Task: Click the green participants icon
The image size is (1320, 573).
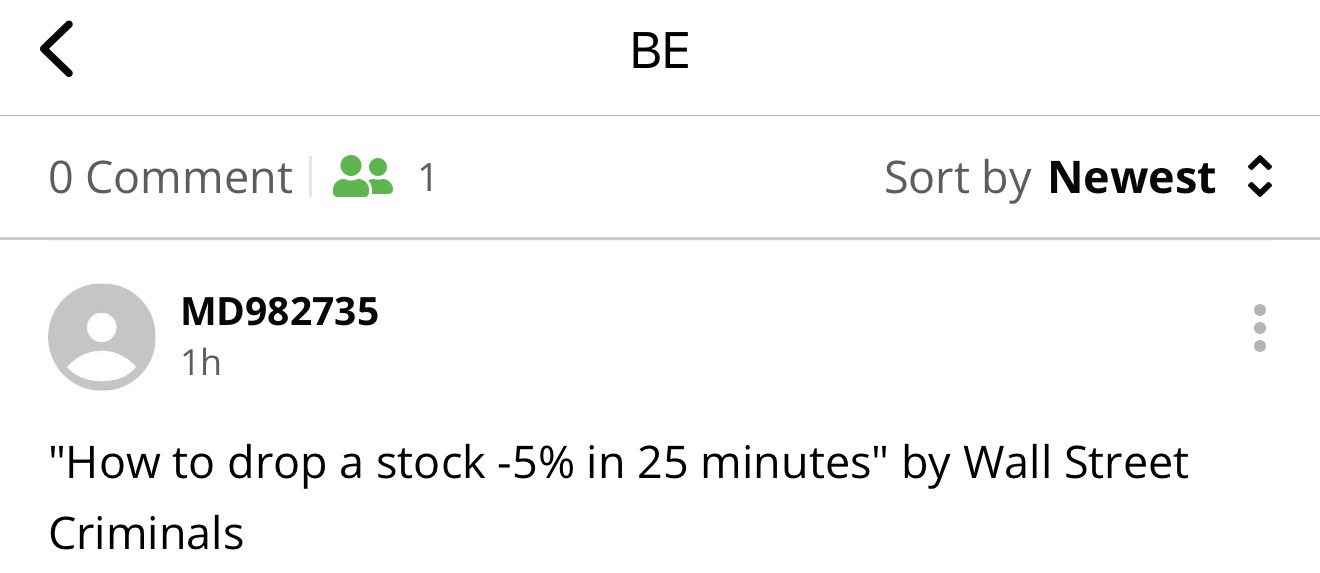Action: 362,177
